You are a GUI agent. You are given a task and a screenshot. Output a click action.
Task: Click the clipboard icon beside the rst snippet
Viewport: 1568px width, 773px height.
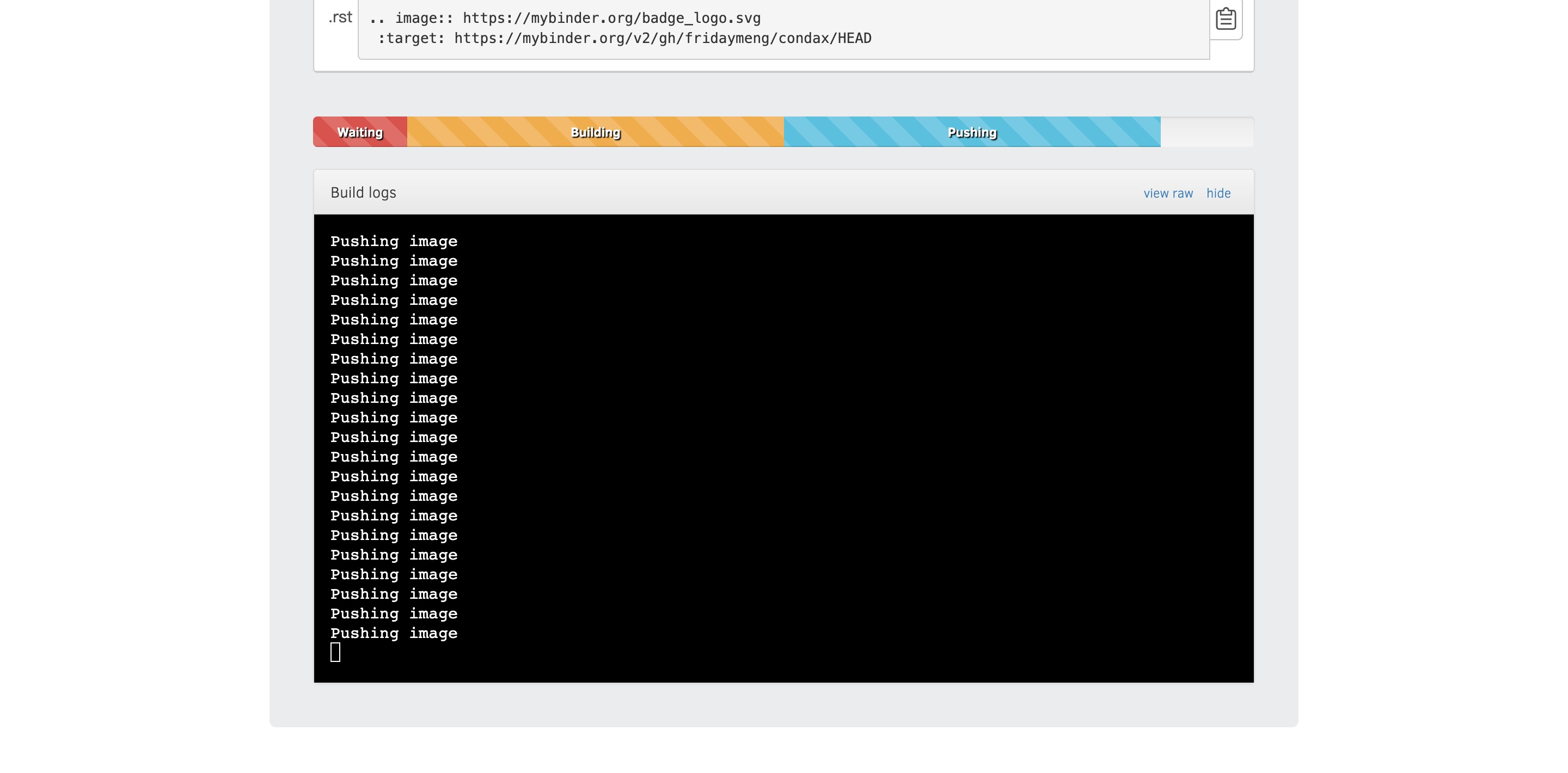click(x=1226, y=19)
